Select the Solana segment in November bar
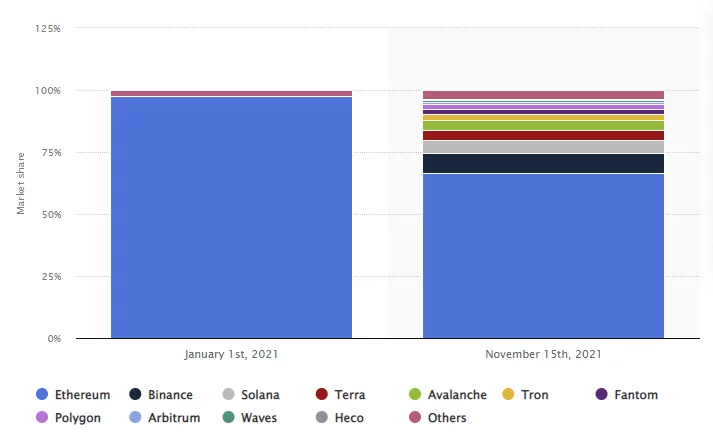713x438 pixels. pyautogui.click(x=543, y=147)
